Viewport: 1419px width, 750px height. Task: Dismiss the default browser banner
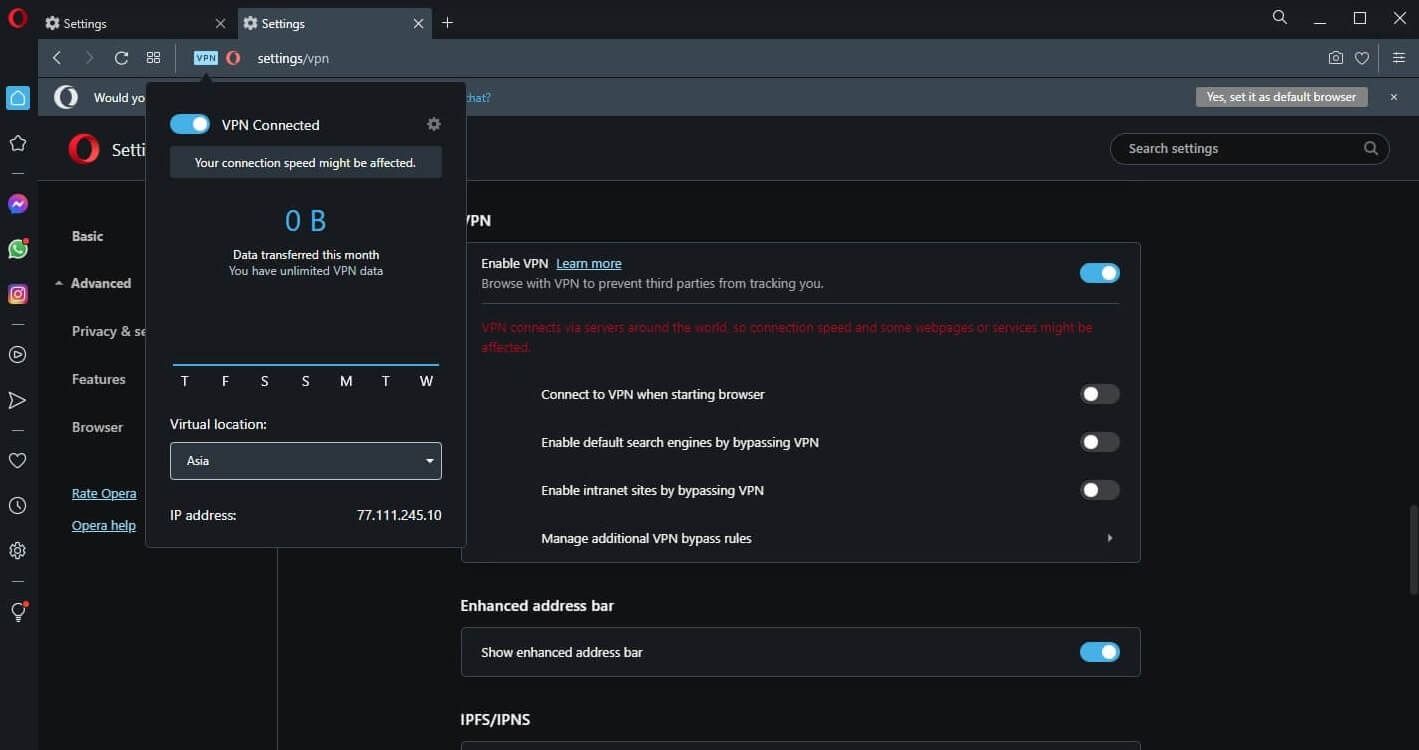1394,97
